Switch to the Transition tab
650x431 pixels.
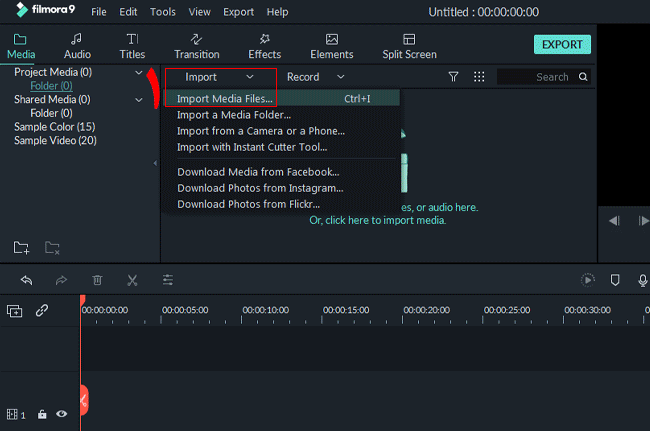pyautogui.click(x=197, y=45)
